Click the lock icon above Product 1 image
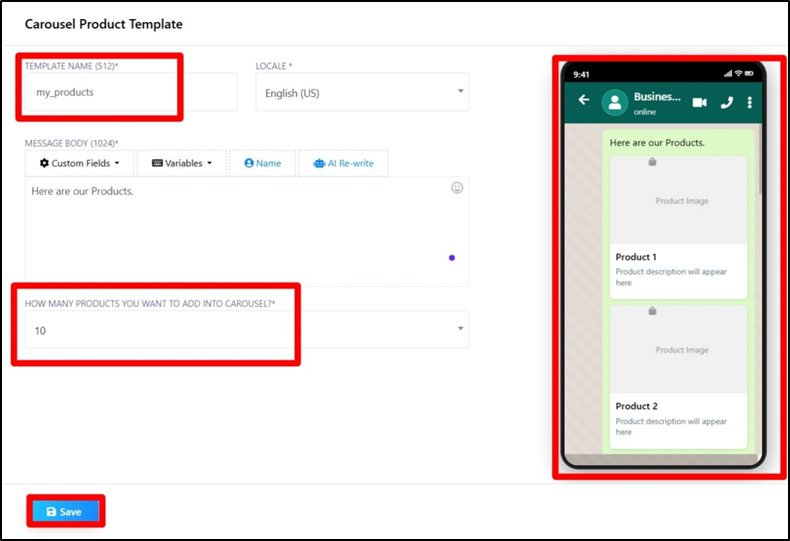This screenshot has width=790, height=541. click(x=652, y=161)
